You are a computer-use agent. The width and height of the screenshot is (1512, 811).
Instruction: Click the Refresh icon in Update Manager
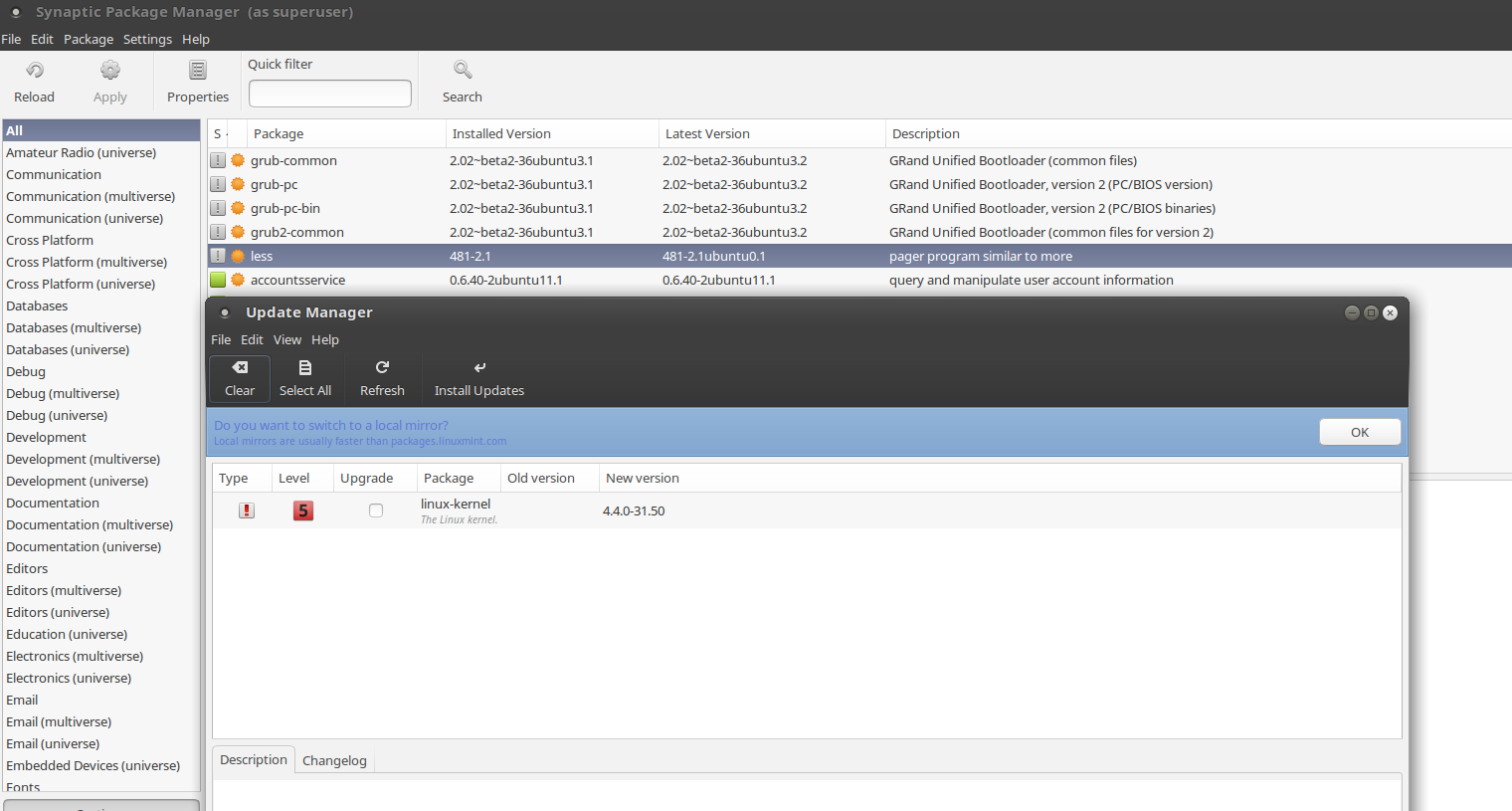pyautogui.click(x=382, y=367)
